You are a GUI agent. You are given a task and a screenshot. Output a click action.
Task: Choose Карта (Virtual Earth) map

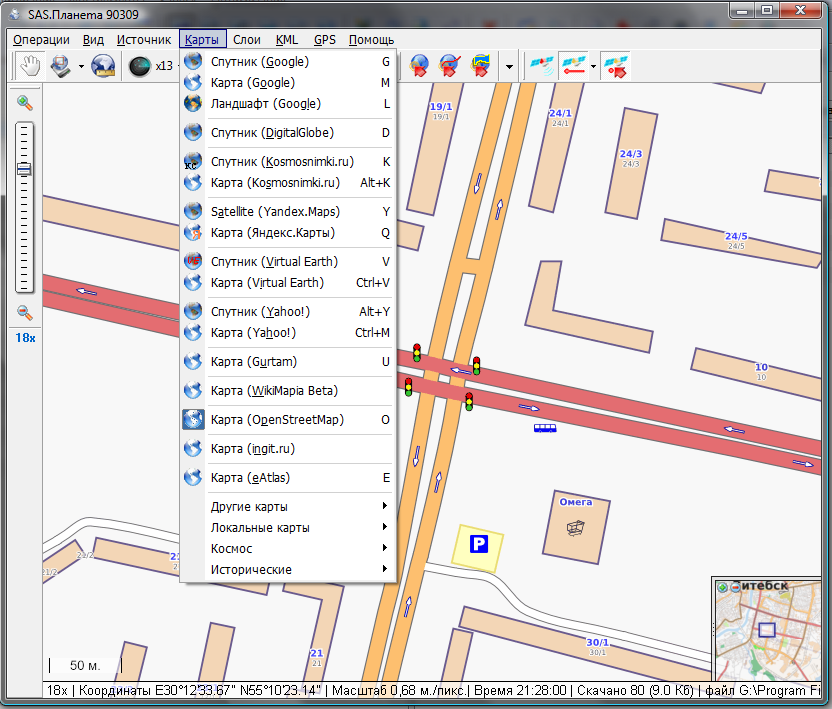click(288, 282)
